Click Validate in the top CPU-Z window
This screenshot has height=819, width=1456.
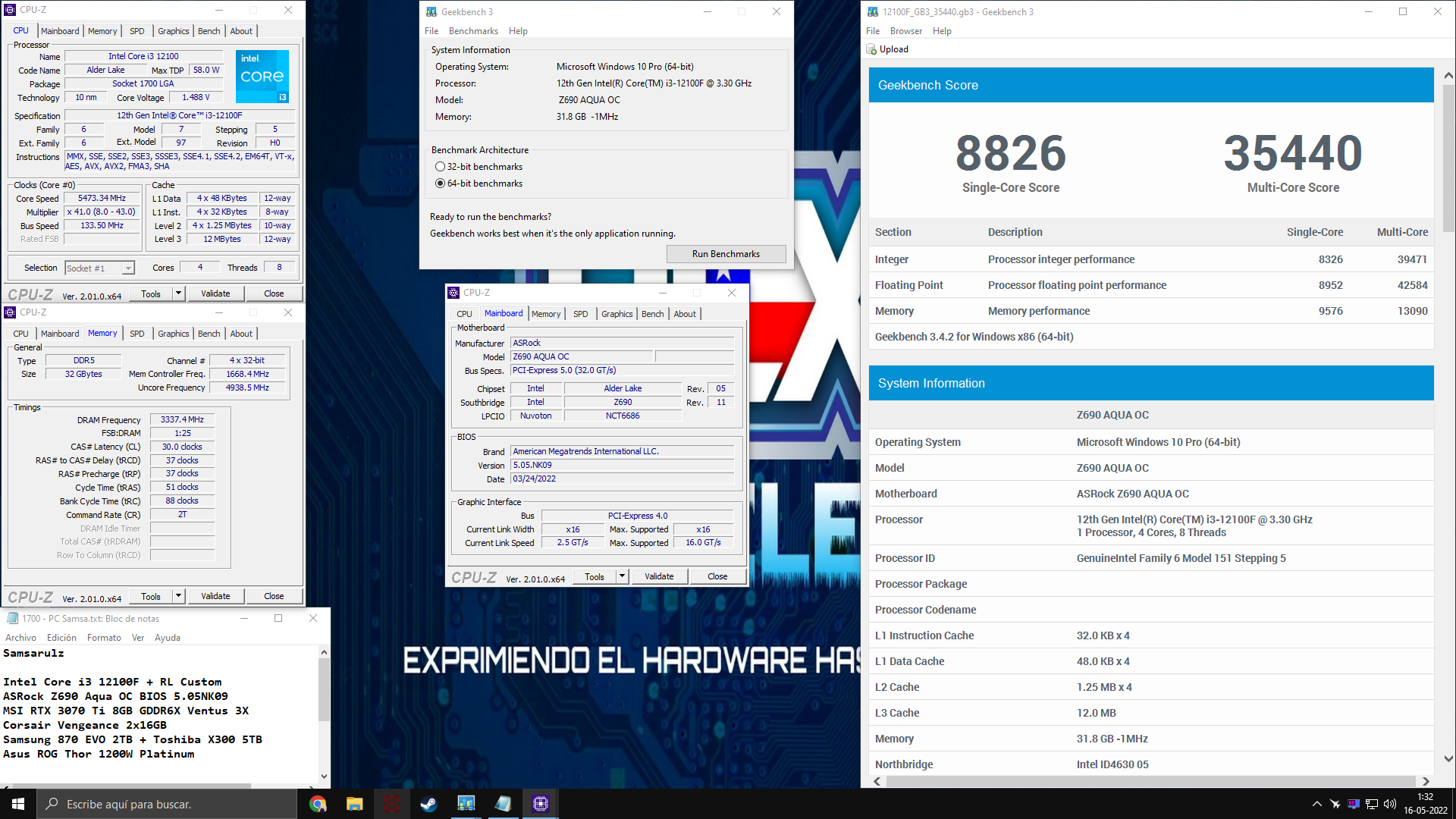pyautogui.click(x=215, y=293)
